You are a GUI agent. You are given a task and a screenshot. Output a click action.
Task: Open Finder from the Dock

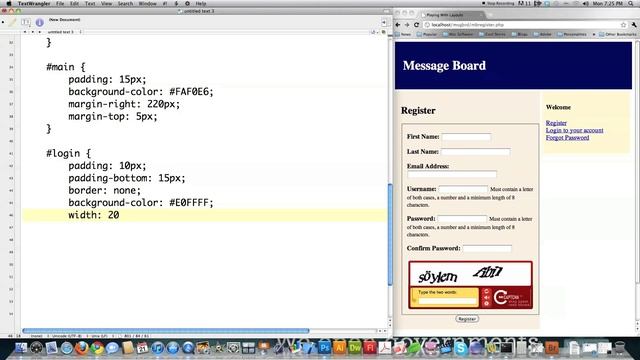point(21,348)
